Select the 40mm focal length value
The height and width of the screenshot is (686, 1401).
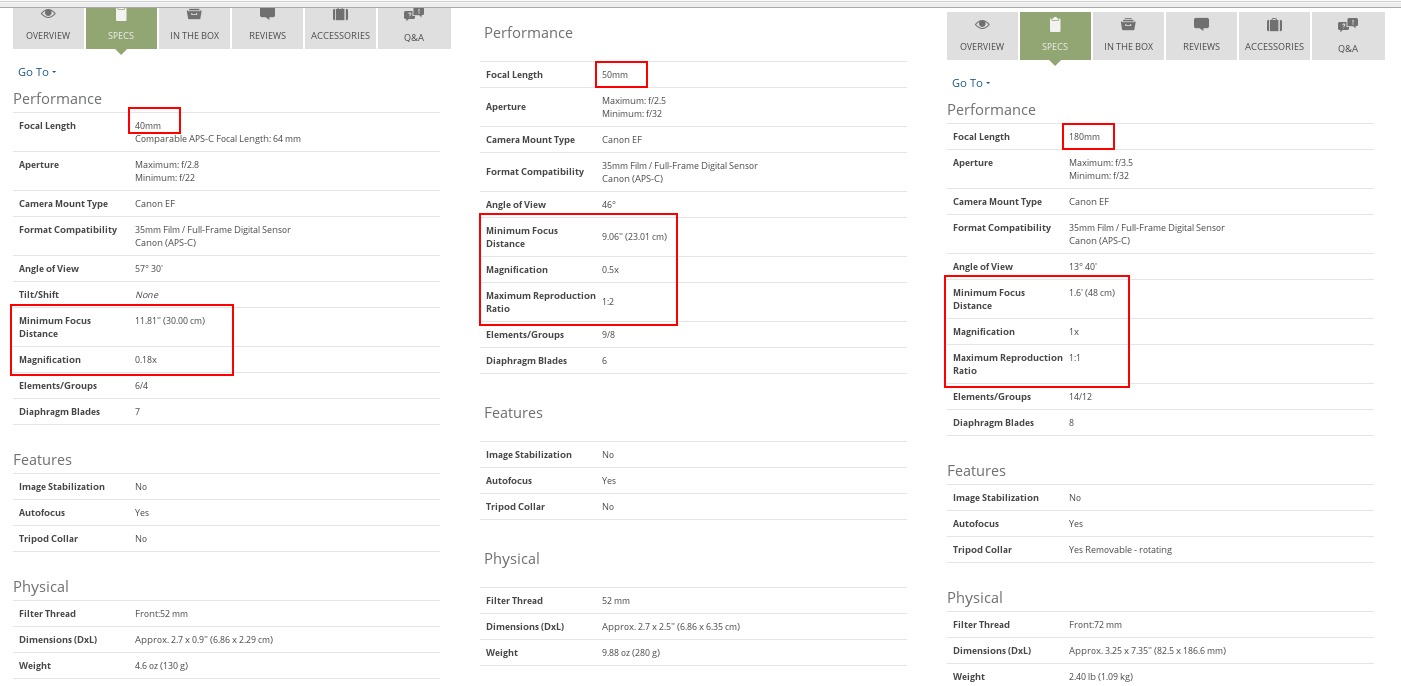148,126
